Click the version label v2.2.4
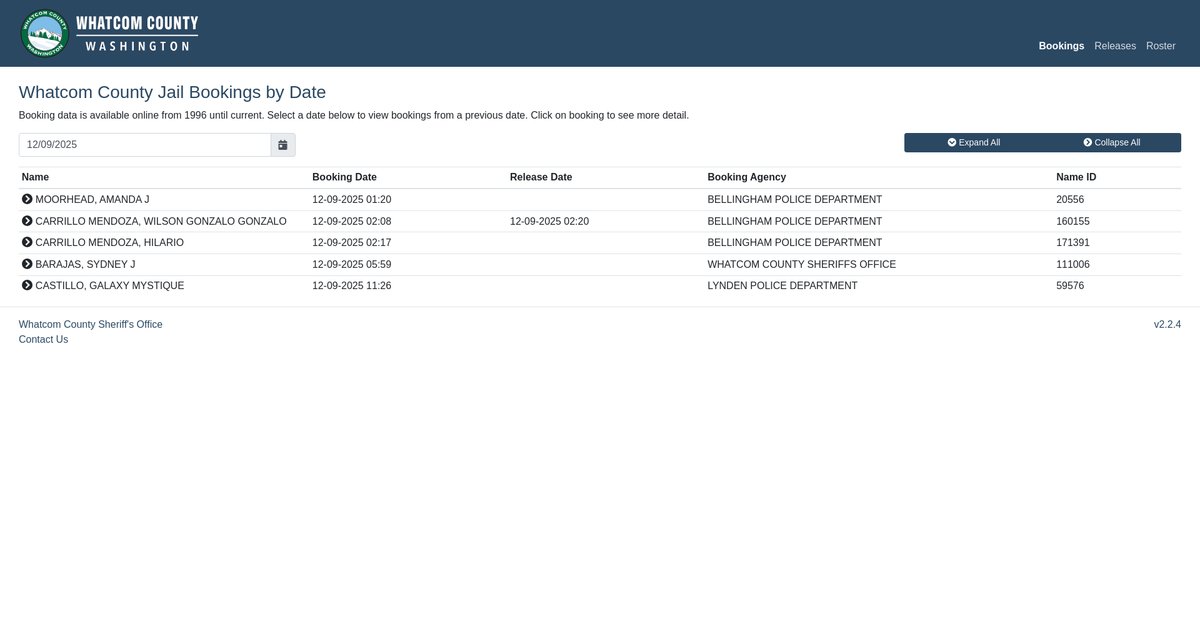The image size is (1200, 620). 1167,325
